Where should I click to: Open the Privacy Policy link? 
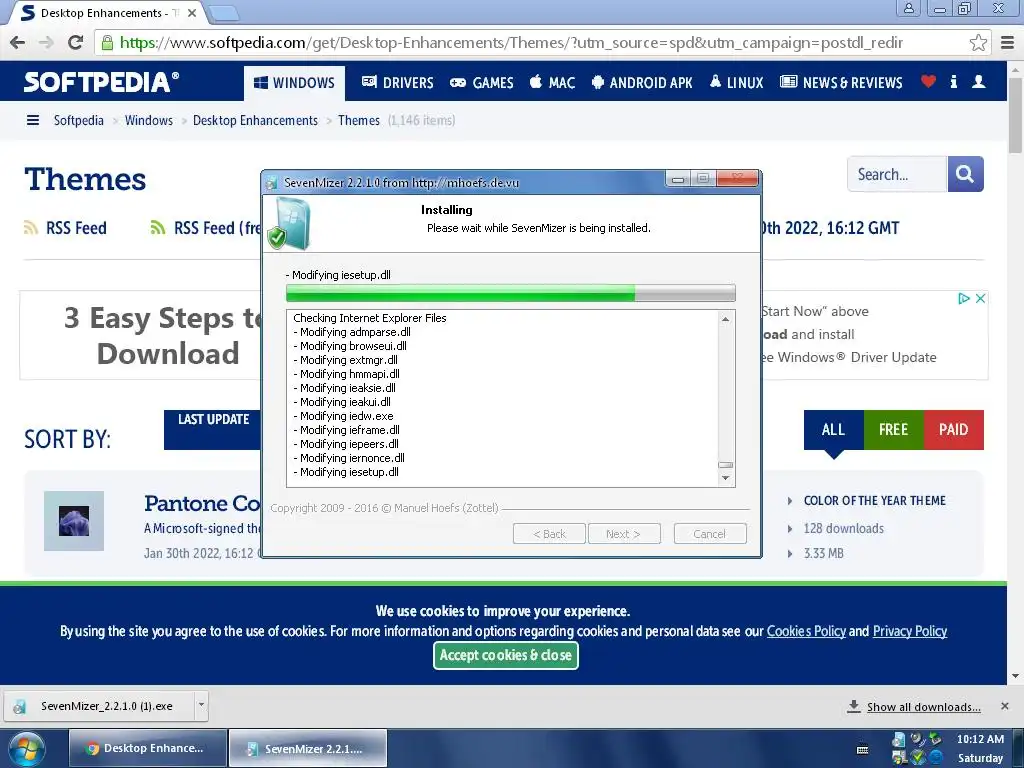click(x=910, y=631)
